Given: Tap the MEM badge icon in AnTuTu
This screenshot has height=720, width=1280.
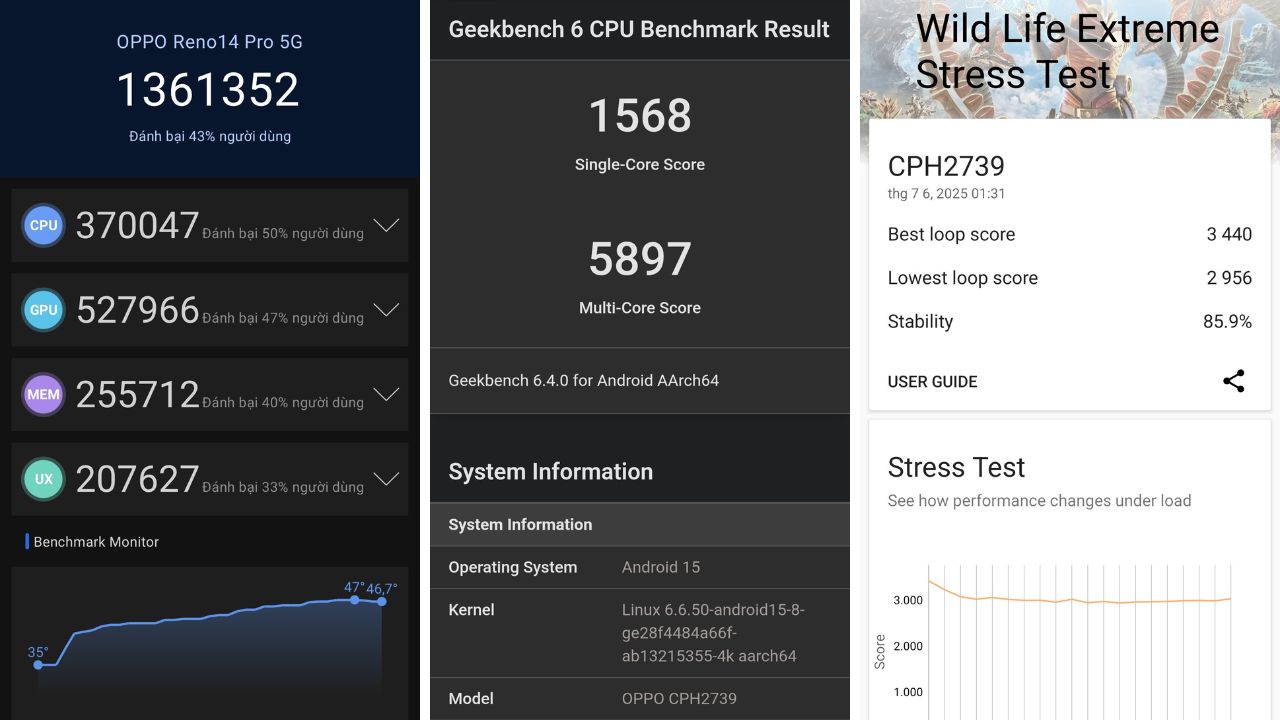Looking at the screenshot, I should [43, 394].
